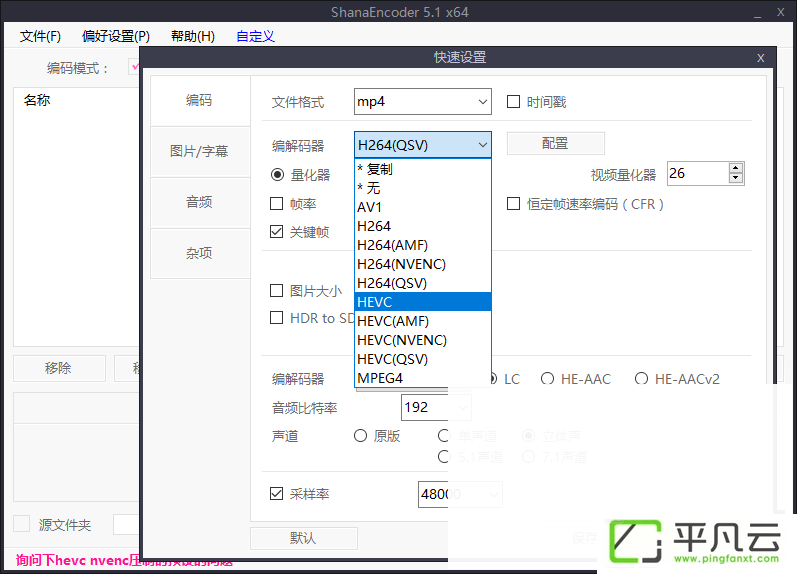The height and width of the screenshot is (574, 797).
Task: Choose H264(NVENC) from codec list
Action: [x=422, y=264]
